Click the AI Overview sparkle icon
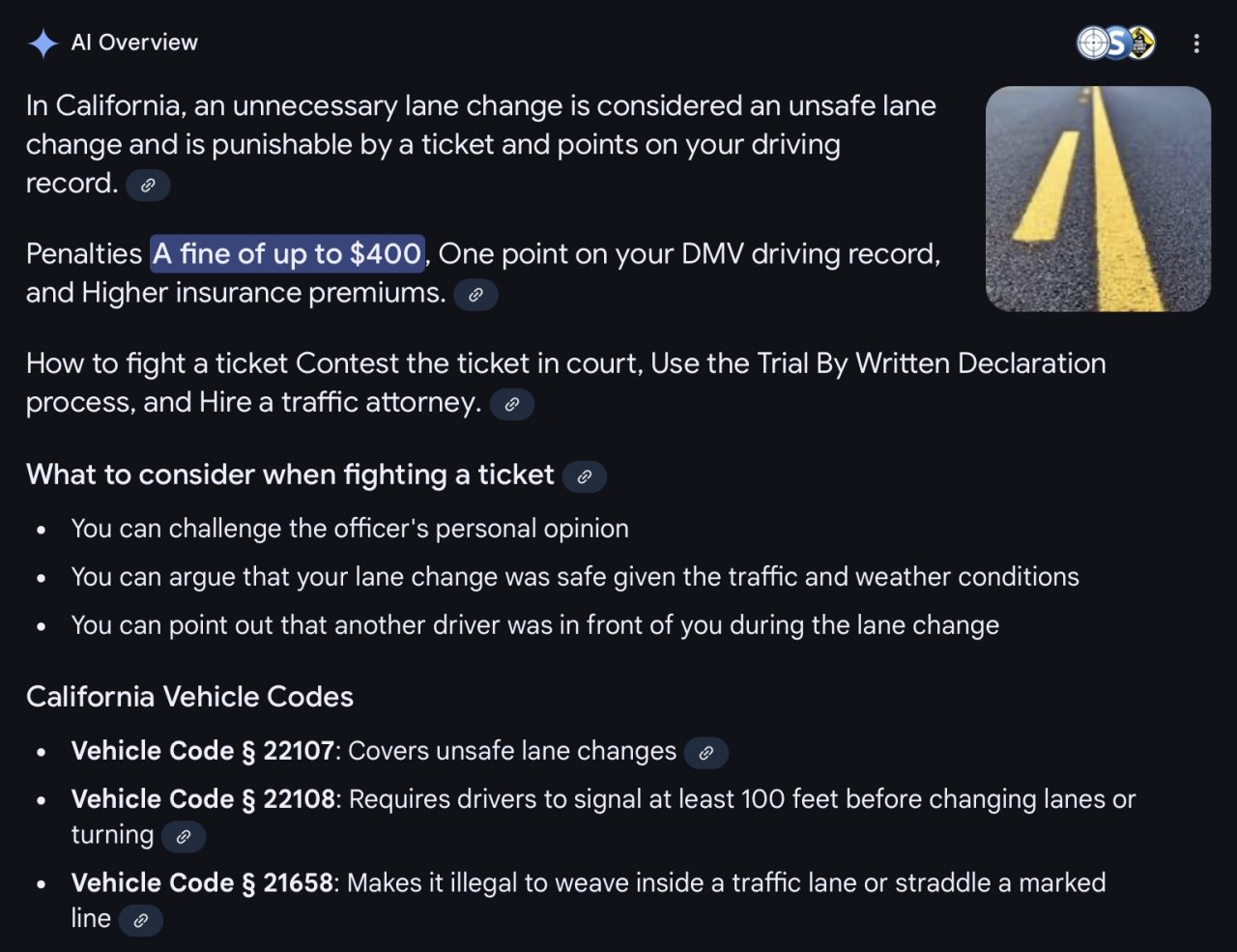The image size is (1237, 952). click(43, 43)
